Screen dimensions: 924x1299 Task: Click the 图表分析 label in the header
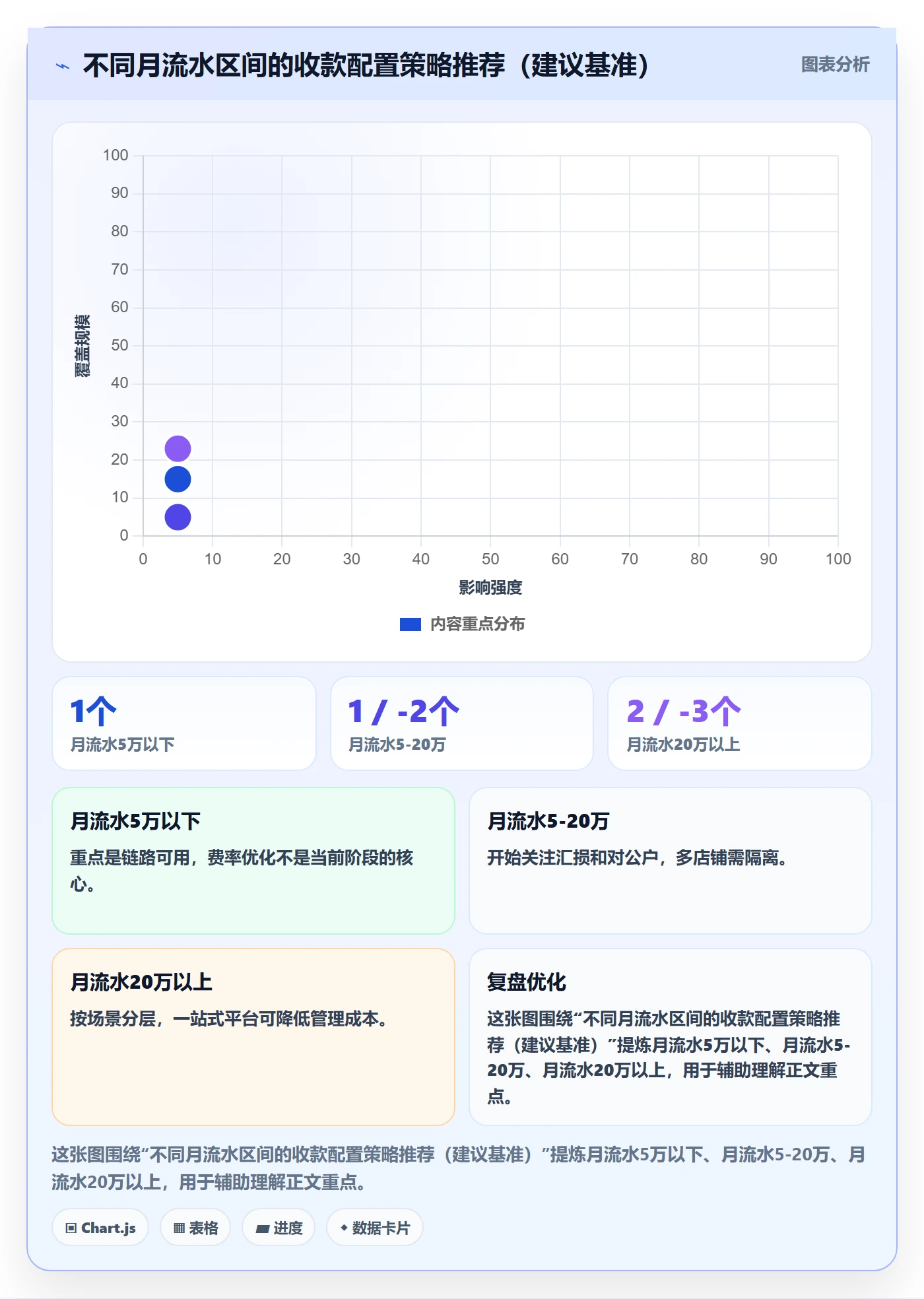[x=835, y=65]
